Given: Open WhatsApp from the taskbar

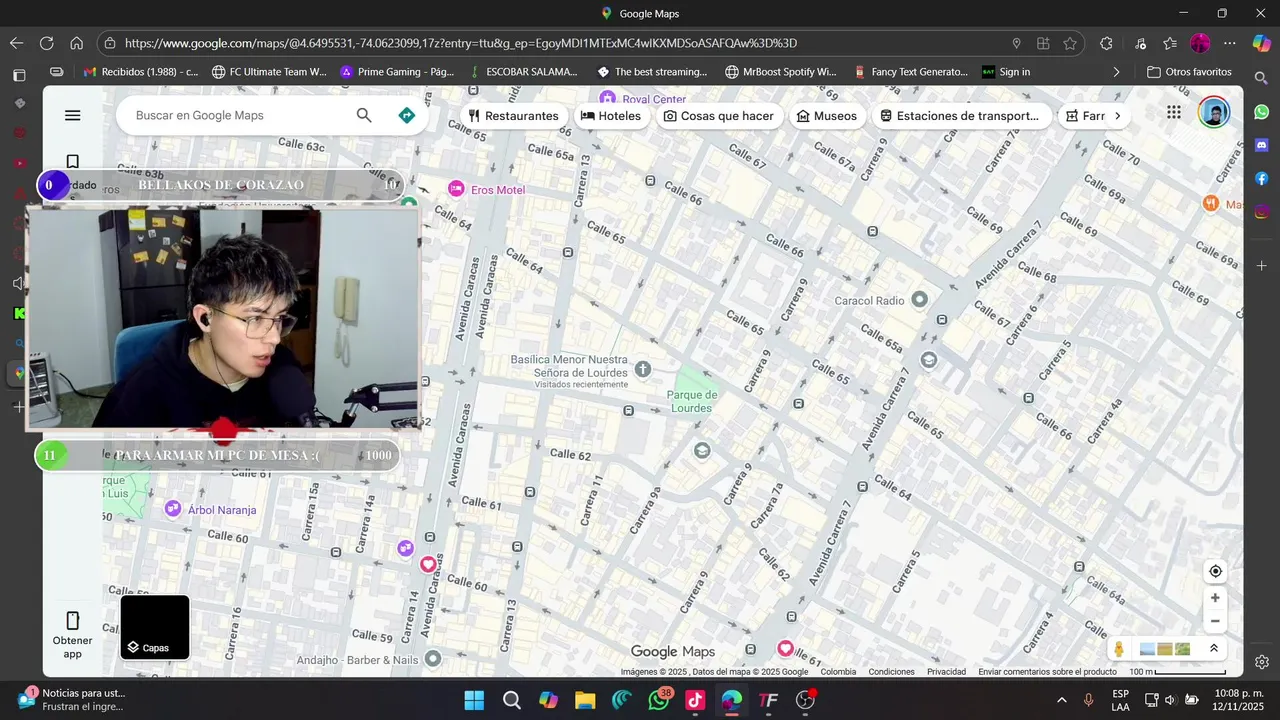Looking at the screenshot, I should pos(658,700).
